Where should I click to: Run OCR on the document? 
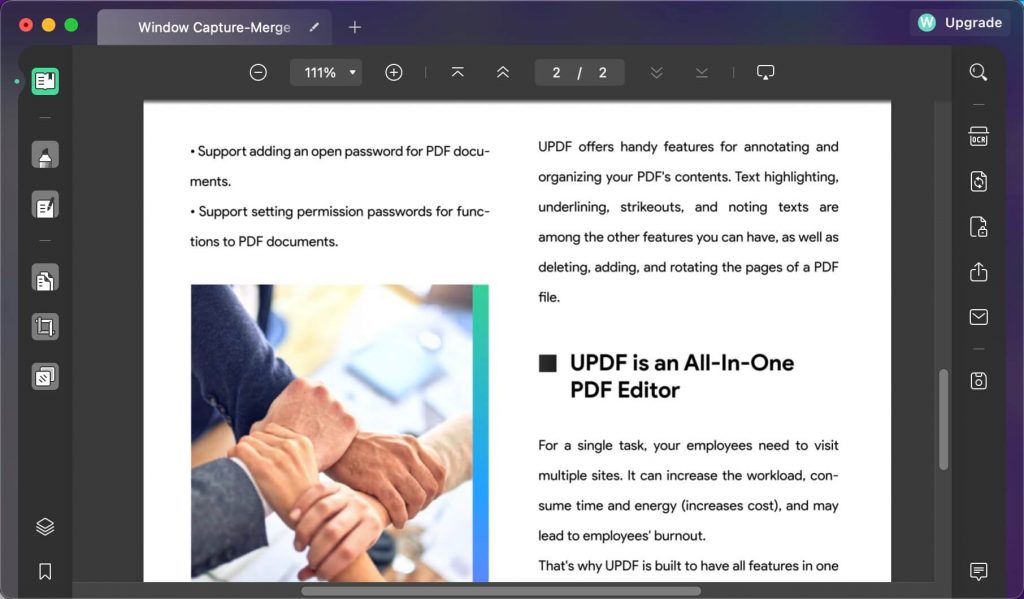978,135
